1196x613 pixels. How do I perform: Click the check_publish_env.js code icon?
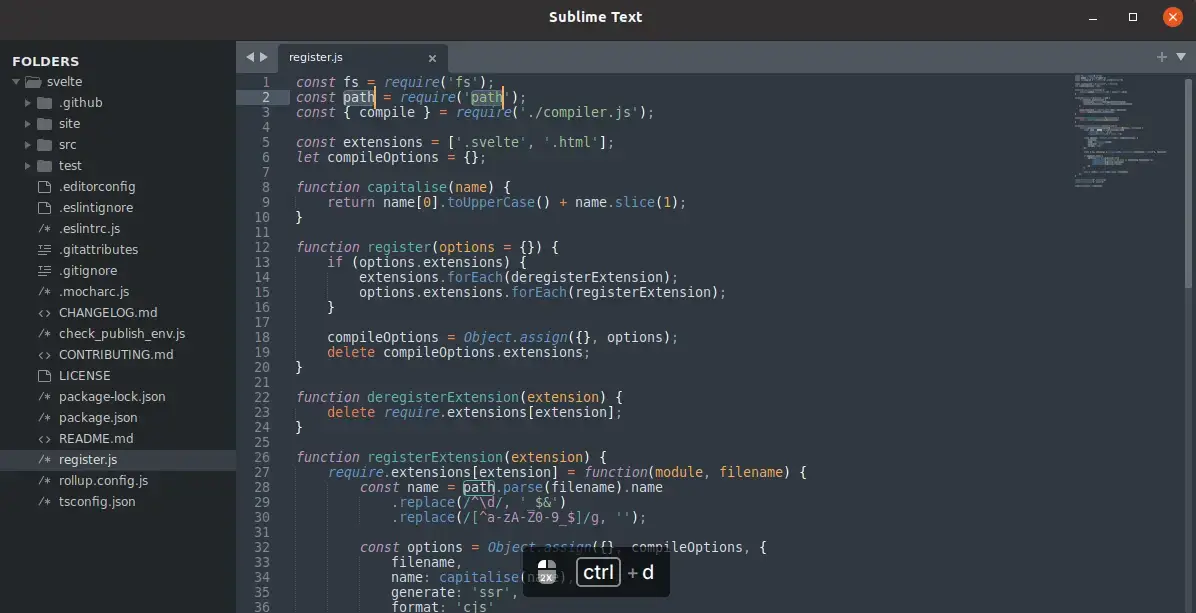pyautogui.click(x=44, y=334)
